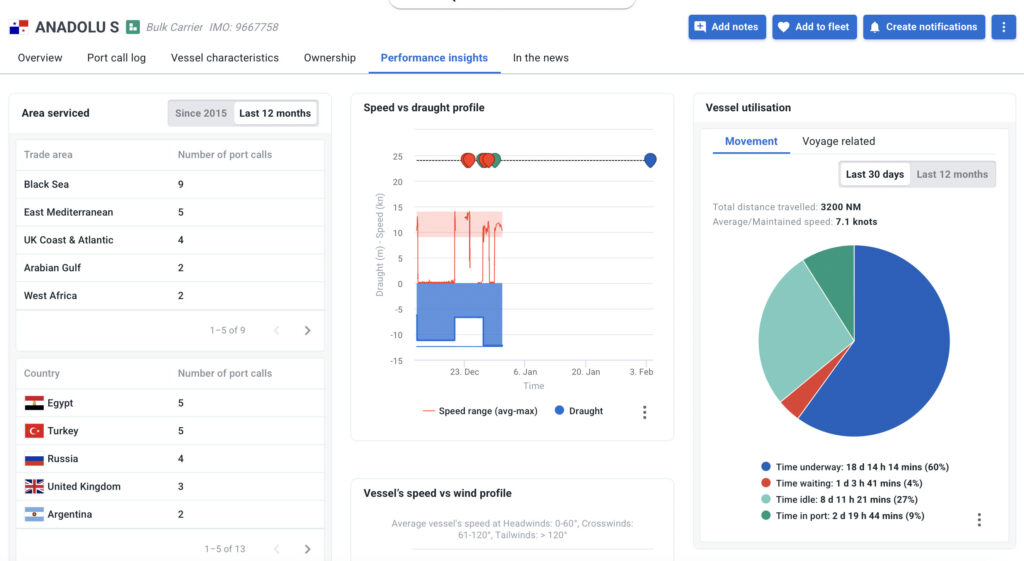
Task: Go to previous page of trade areas
Action: coord(277,331)
